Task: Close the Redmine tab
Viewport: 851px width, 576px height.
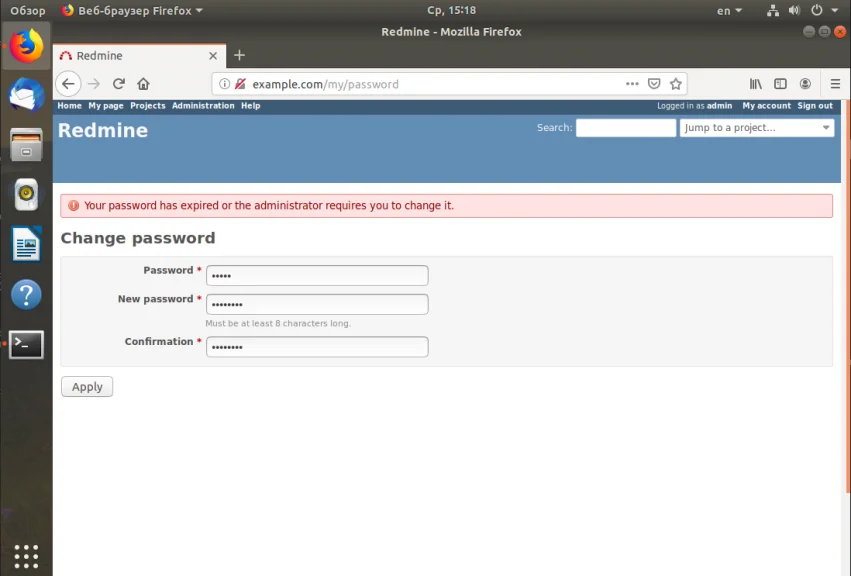Action: click(x=213, y=55)
